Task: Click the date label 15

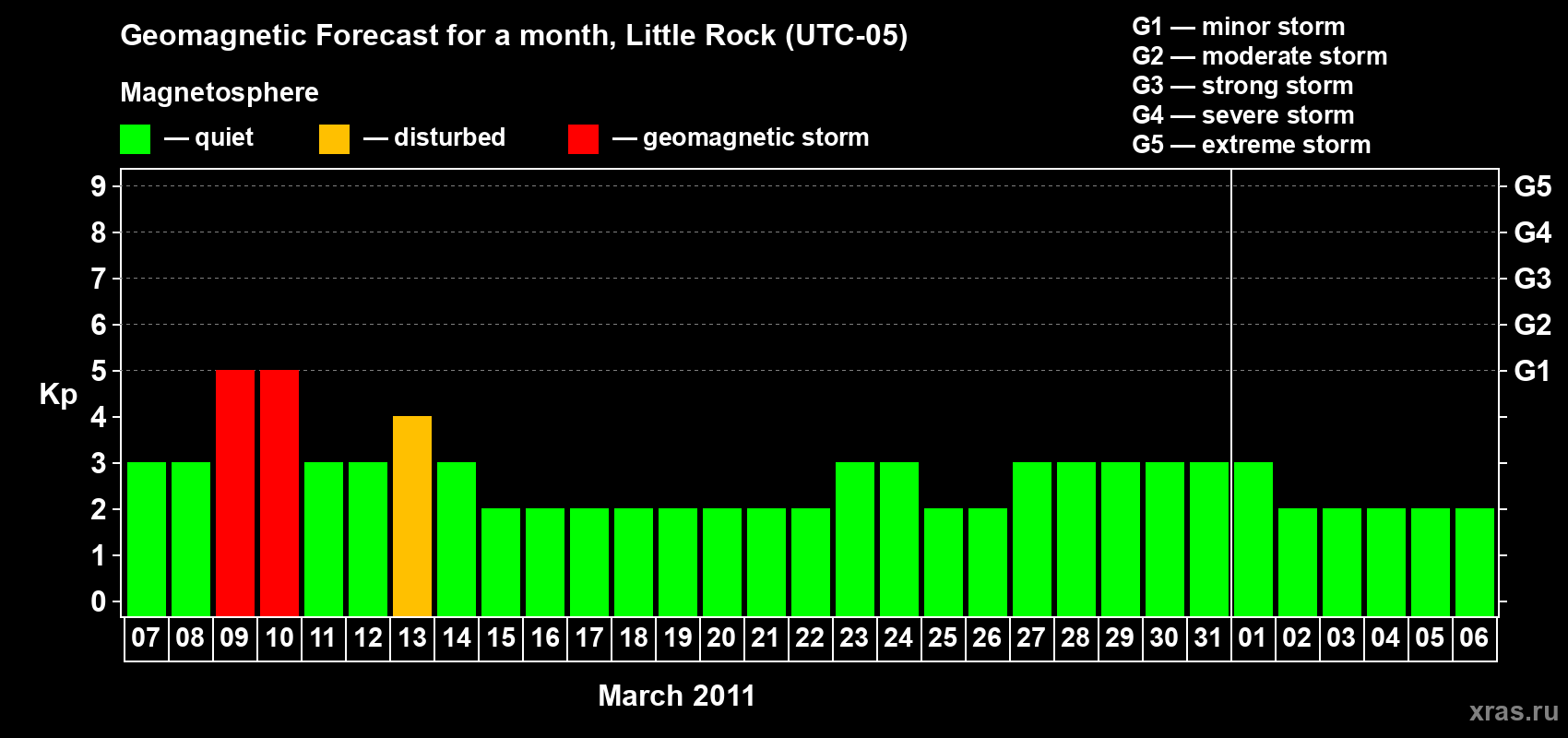Action: pyautogui.click(x=500, y=638)
